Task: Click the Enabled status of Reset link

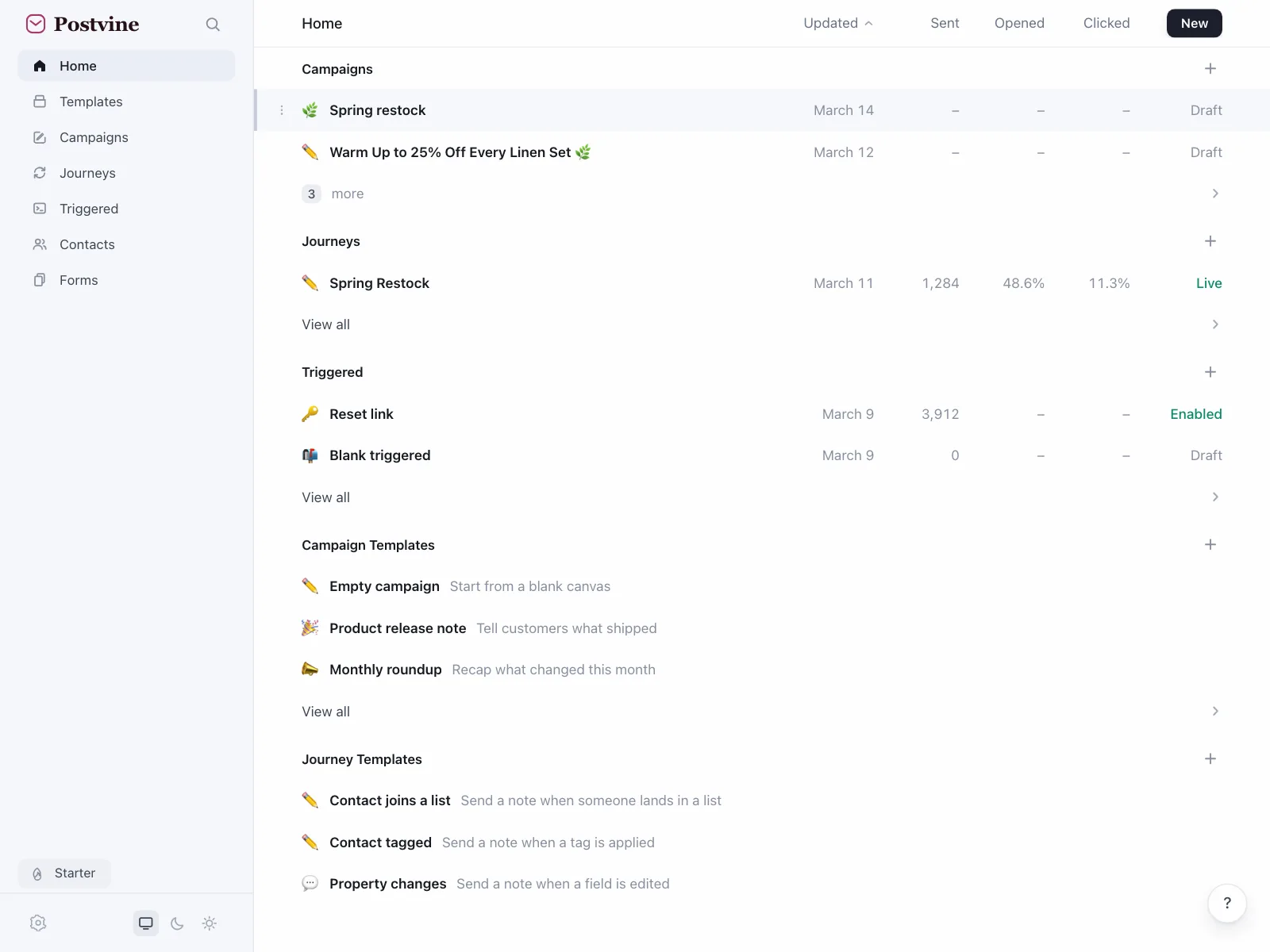Action: (1195, 414)
